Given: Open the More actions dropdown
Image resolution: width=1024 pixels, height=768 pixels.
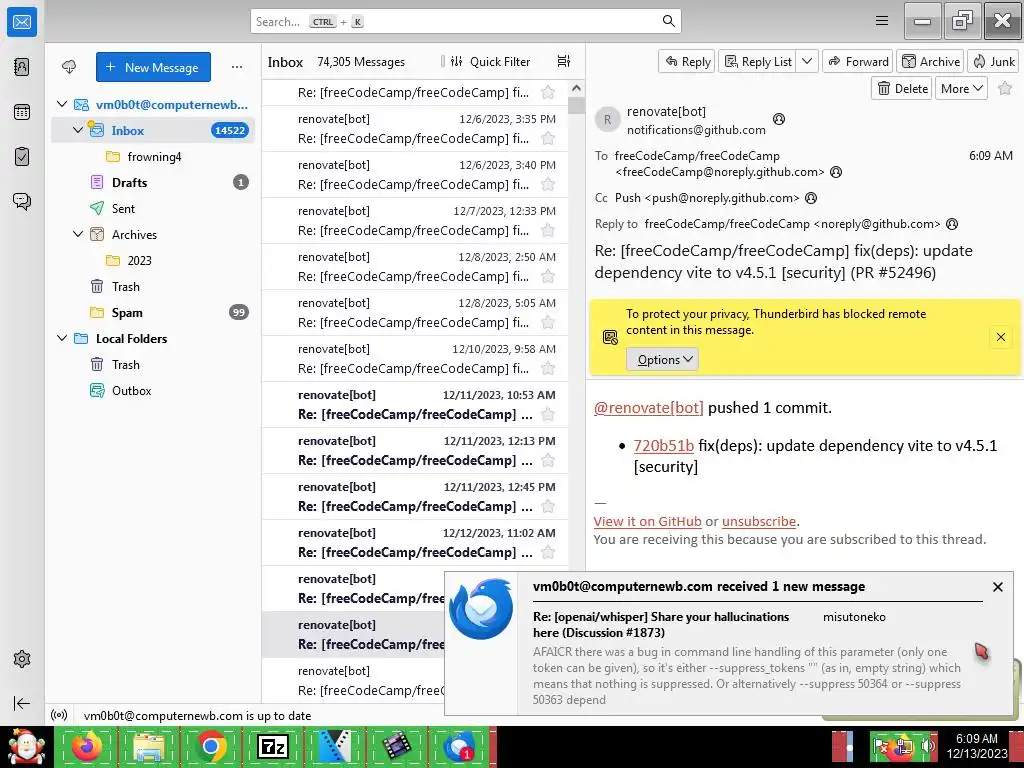Looking at the screenshot, I should [961, 88].
